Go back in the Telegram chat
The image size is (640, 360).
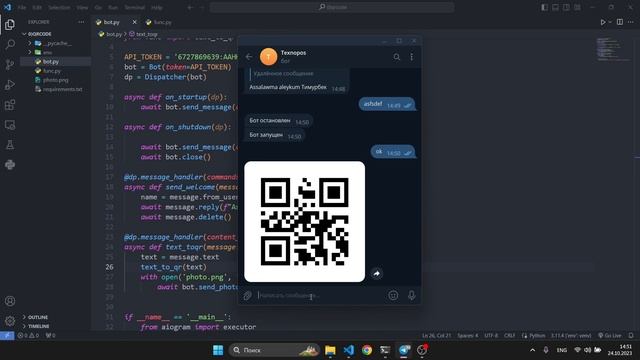(x=249, y=57)
